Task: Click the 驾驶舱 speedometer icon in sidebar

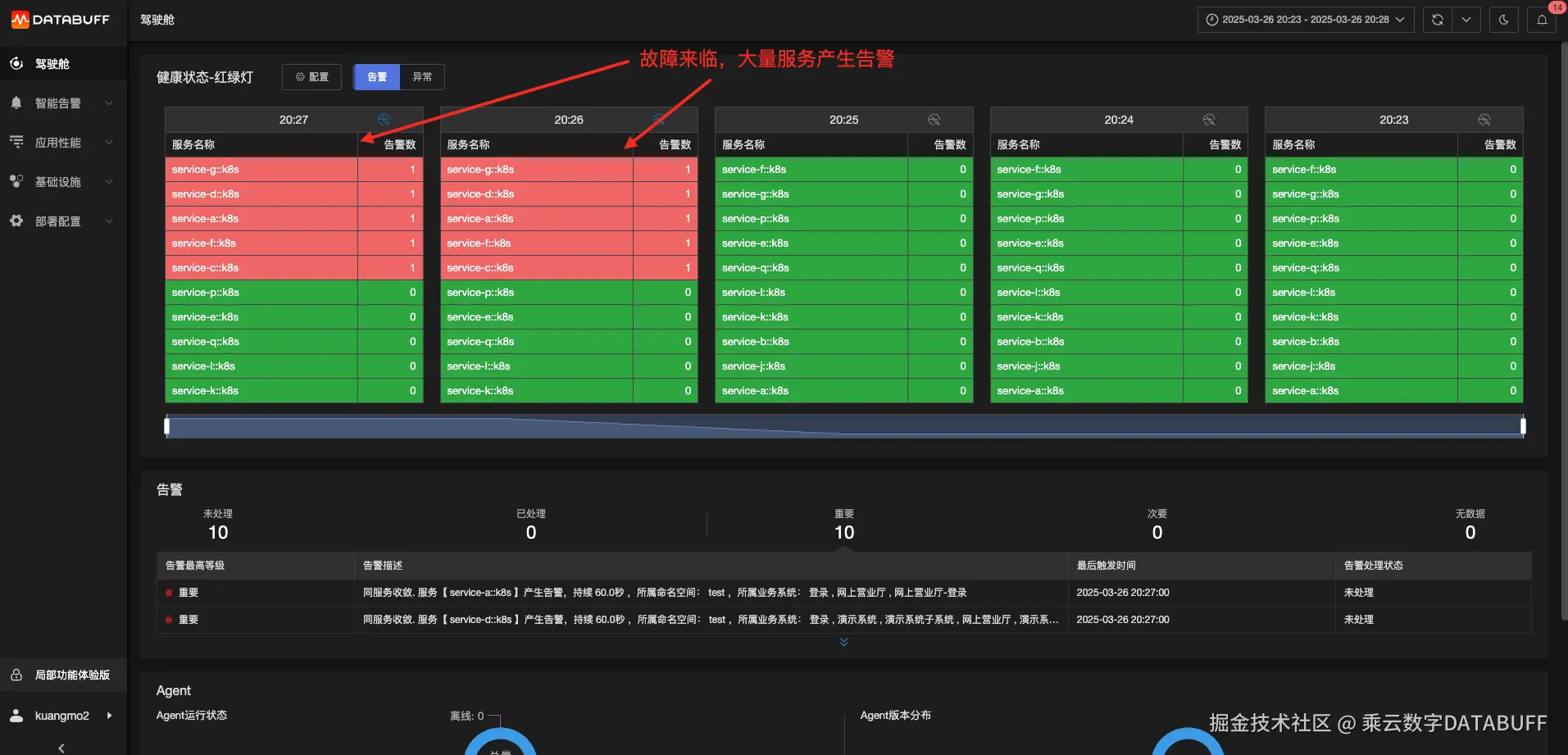Action: (16, 64)
